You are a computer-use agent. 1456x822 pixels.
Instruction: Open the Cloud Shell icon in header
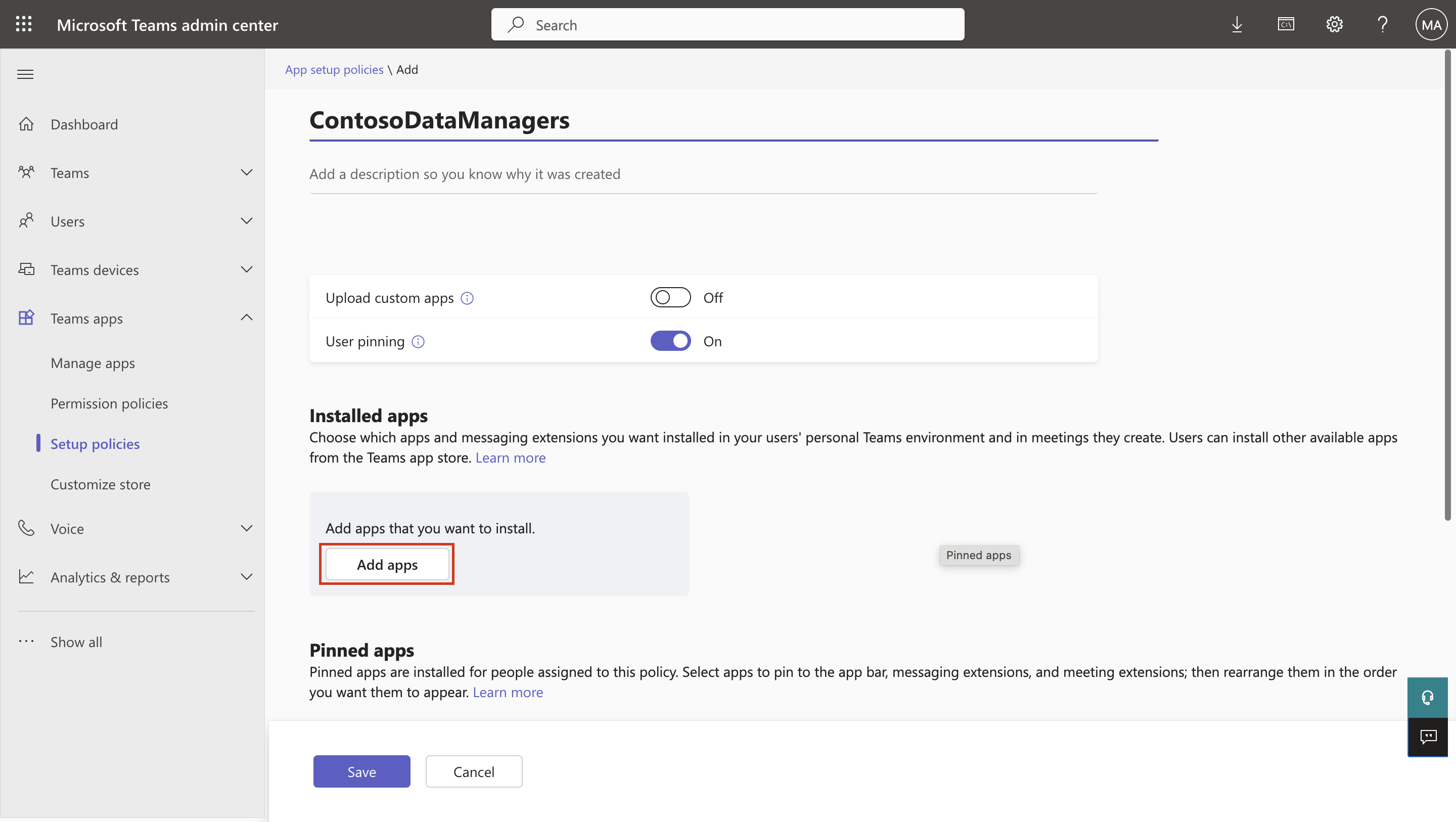pos(1286,24)
